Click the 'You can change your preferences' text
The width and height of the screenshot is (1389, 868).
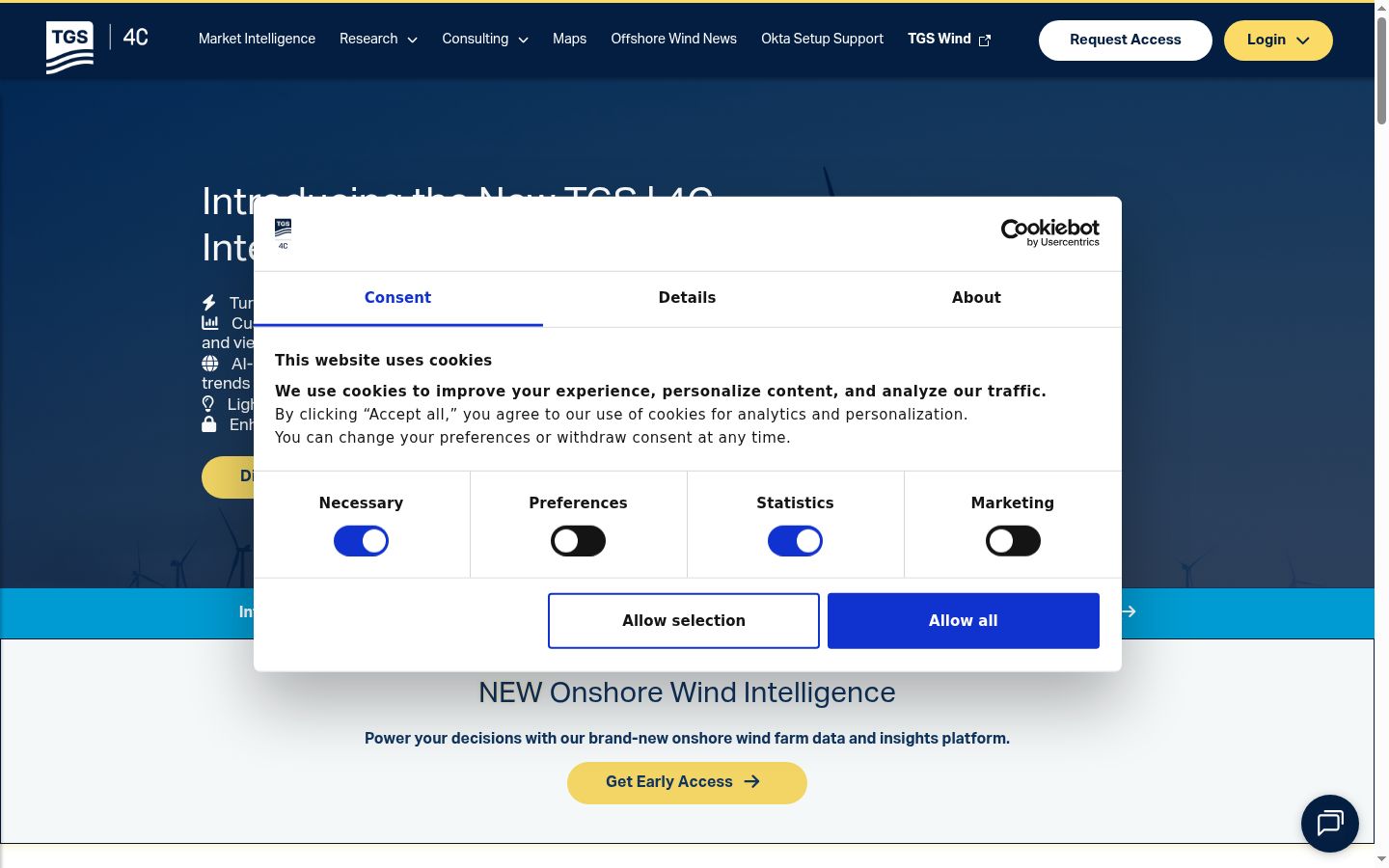[532, 438]
